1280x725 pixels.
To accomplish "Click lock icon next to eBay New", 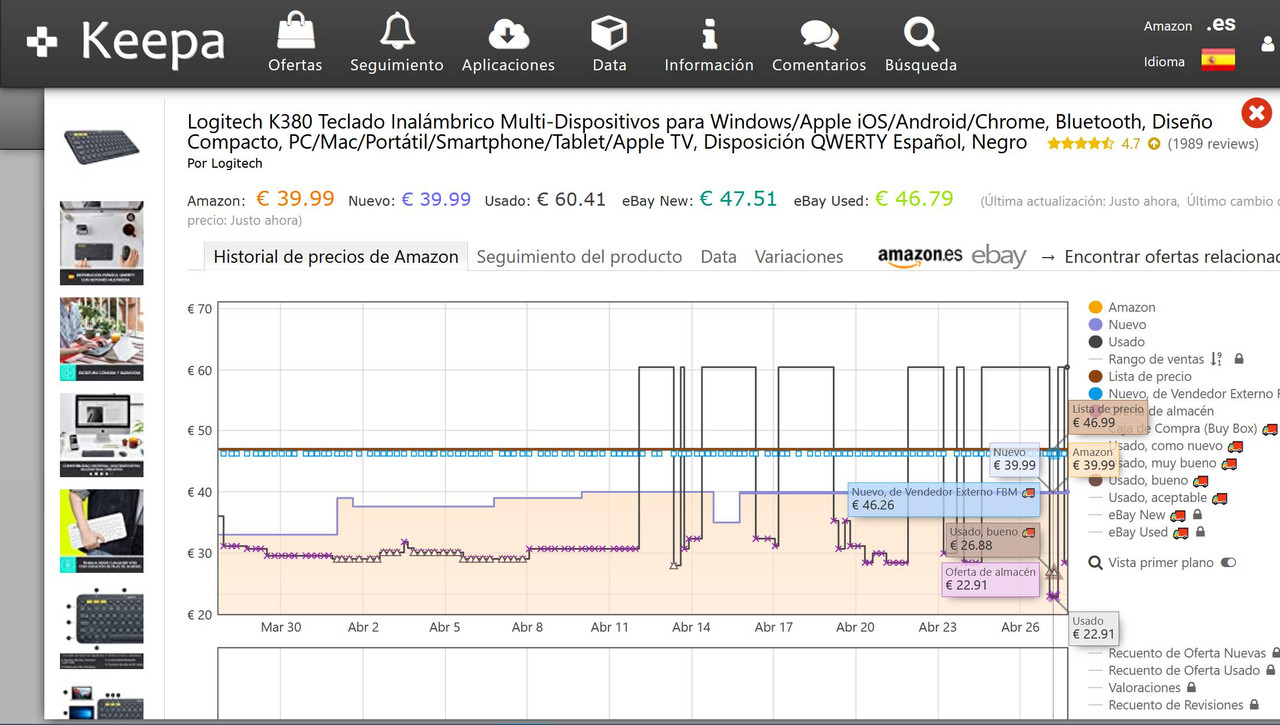I will 1199,515.
